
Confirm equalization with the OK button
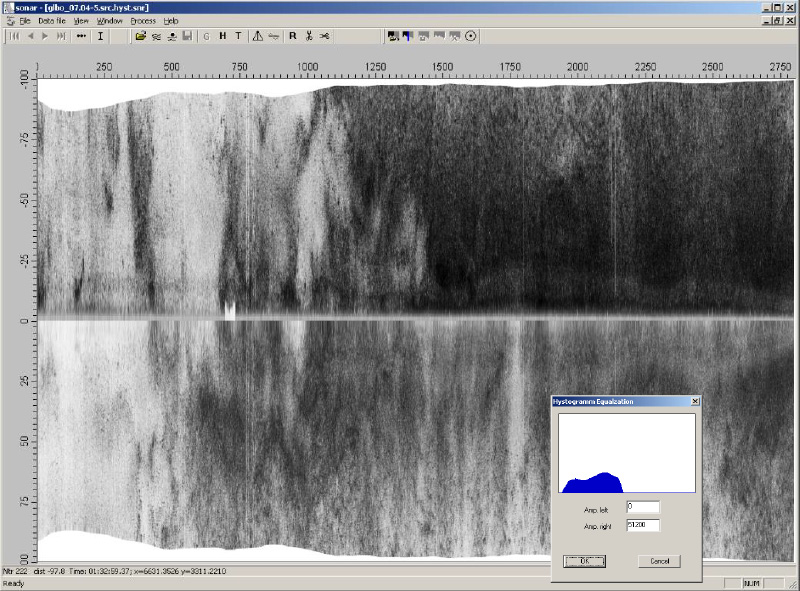(585, 561)
